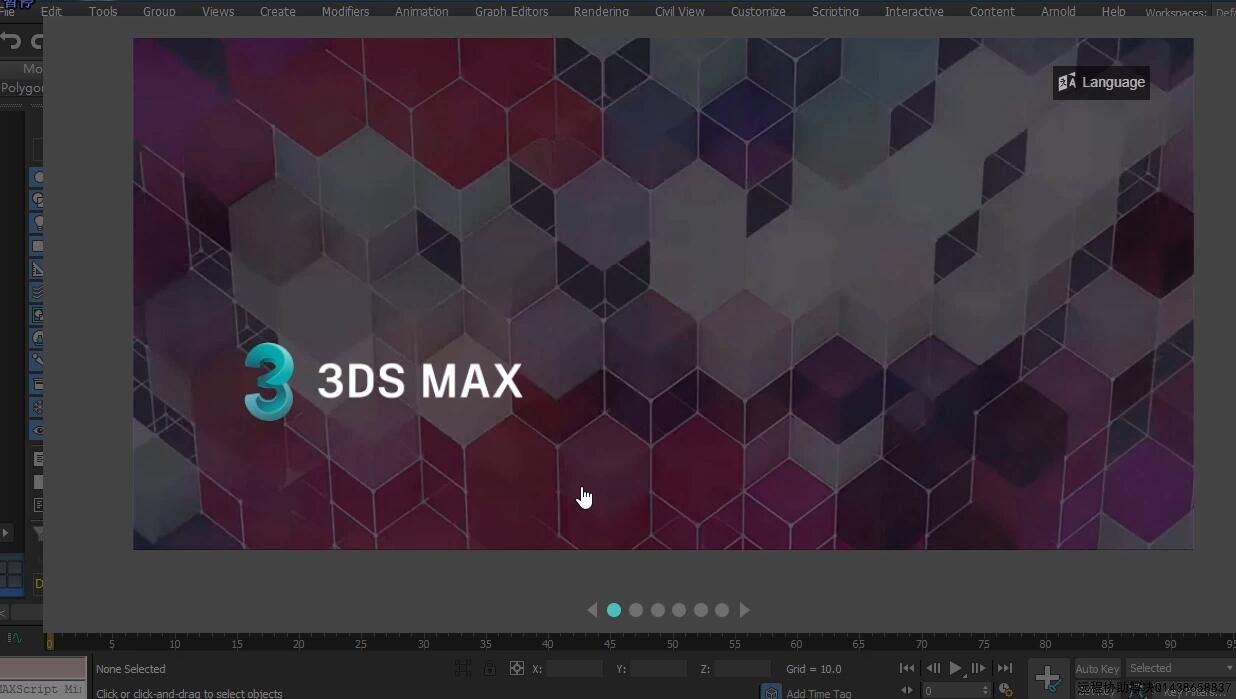The width and height of the screenshot is (1236, 699).
Task: Click the frame field spinner arrows
Action: click(x=986, y=691)
